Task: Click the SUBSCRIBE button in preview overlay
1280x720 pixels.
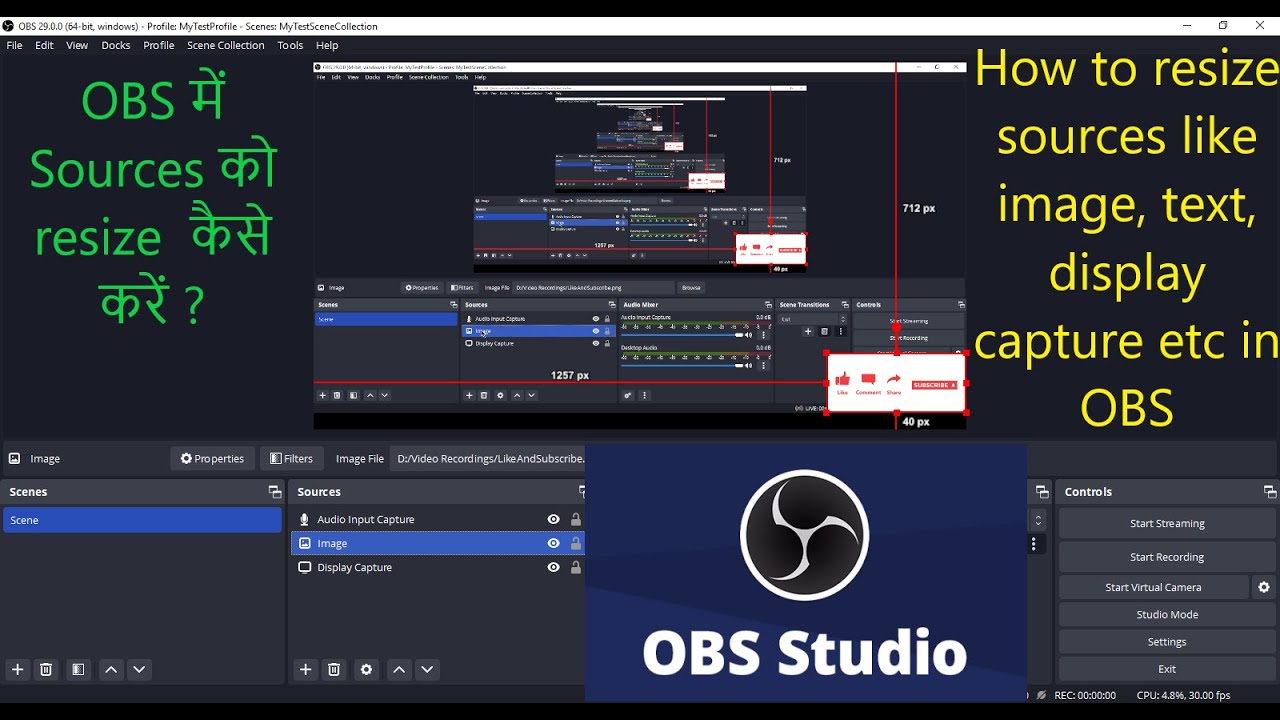Action: click(934, 385)
